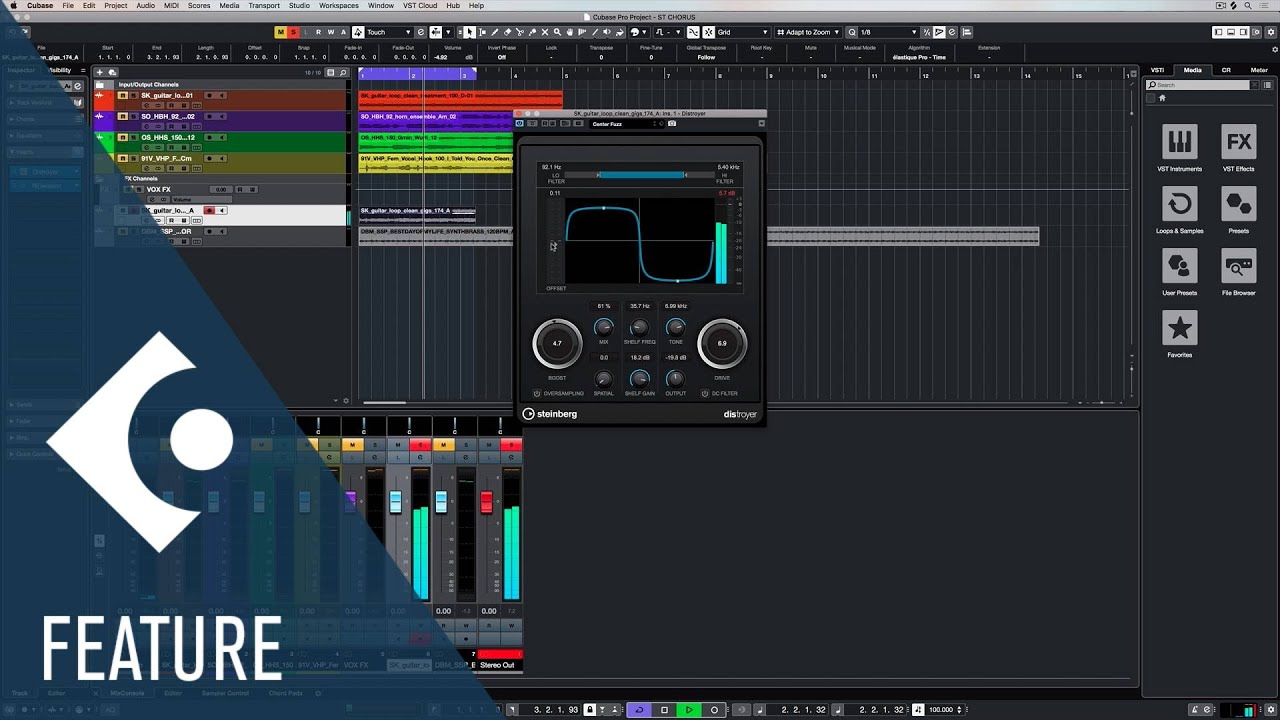Switch to the VSTi tab

[1157, 70]
